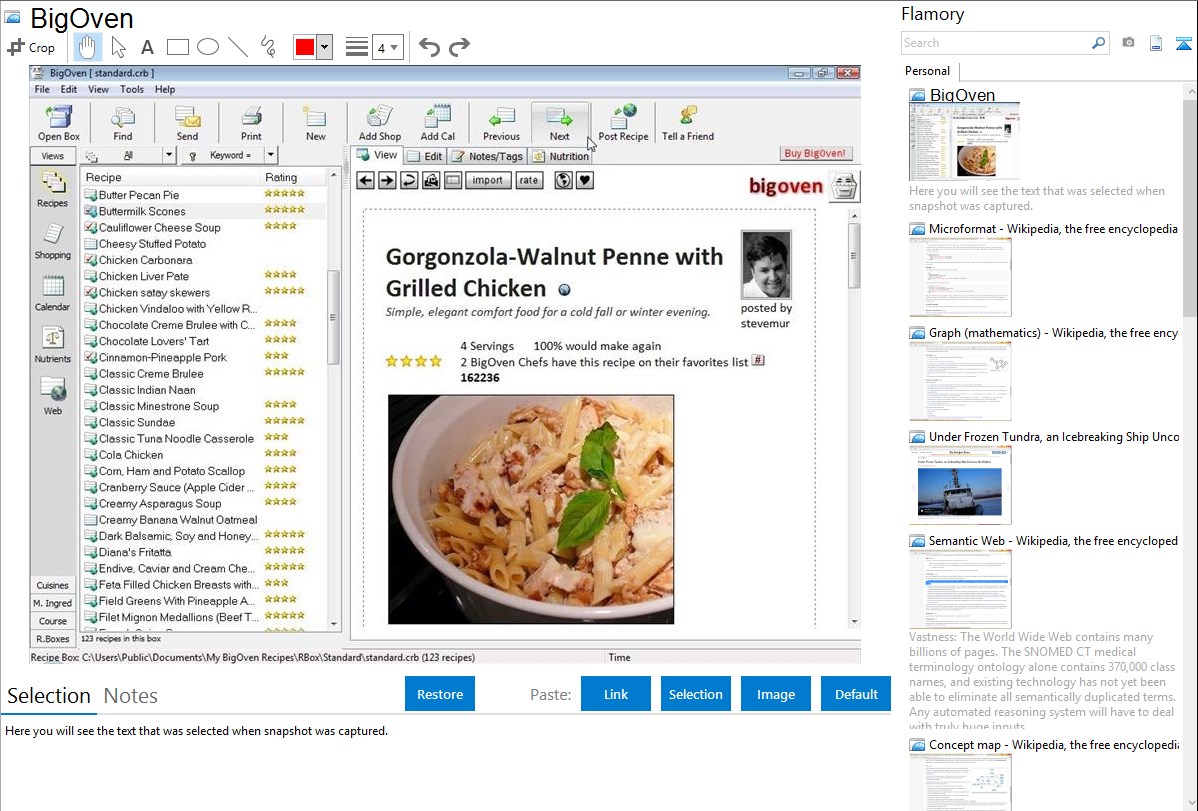1198x811 pixels.
Task: Open the BigOven snapshot thumbnail in sidebar
Action: coord(964,141)
